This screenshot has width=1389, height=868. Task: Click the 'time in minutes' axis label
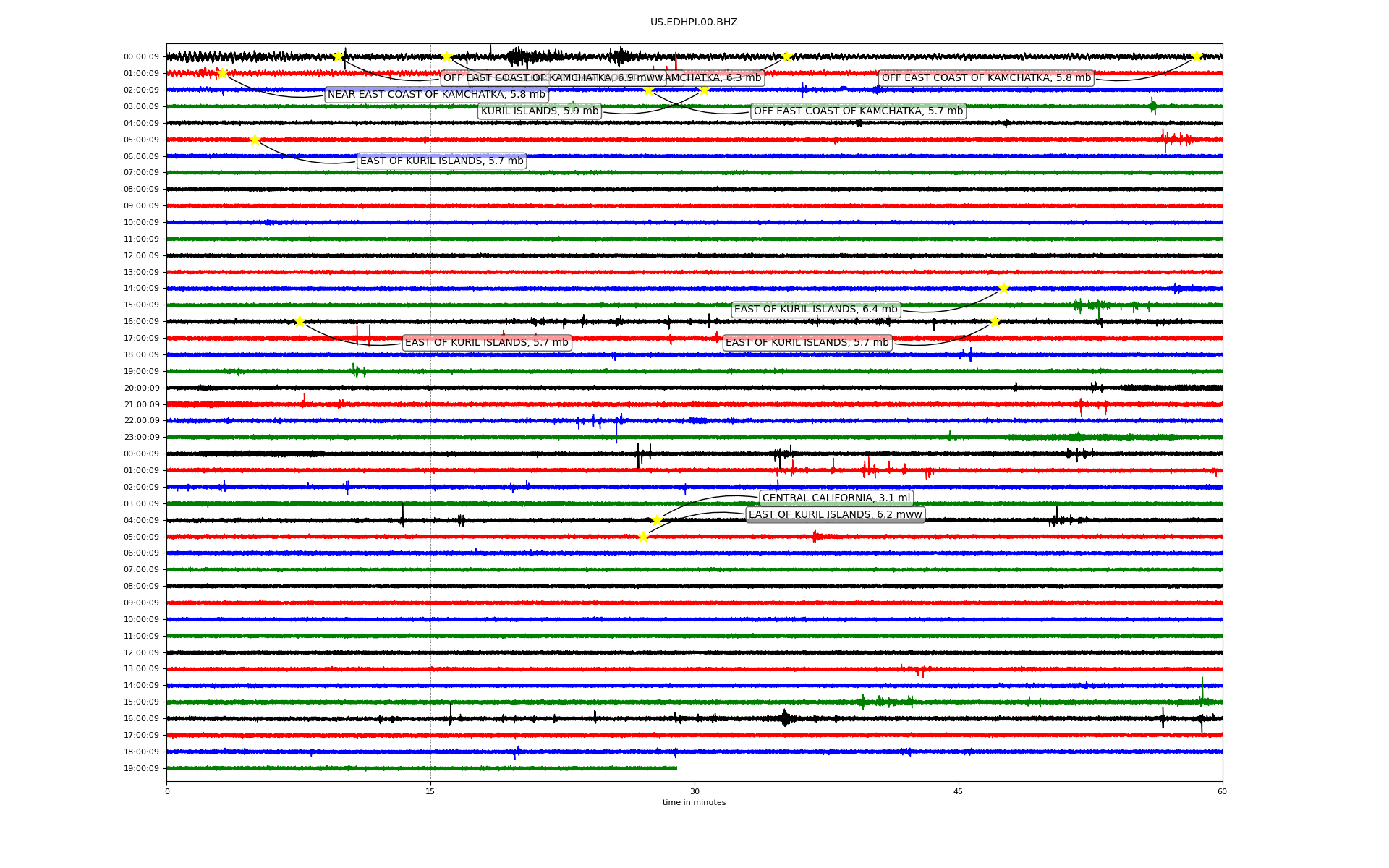point(694,803)
